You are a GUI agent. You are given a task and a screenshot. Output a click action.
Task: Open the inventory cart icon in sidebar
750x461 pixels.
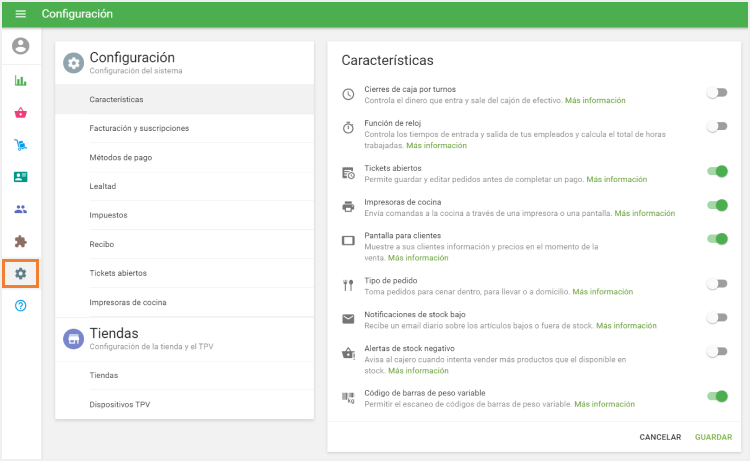[21, 145]
